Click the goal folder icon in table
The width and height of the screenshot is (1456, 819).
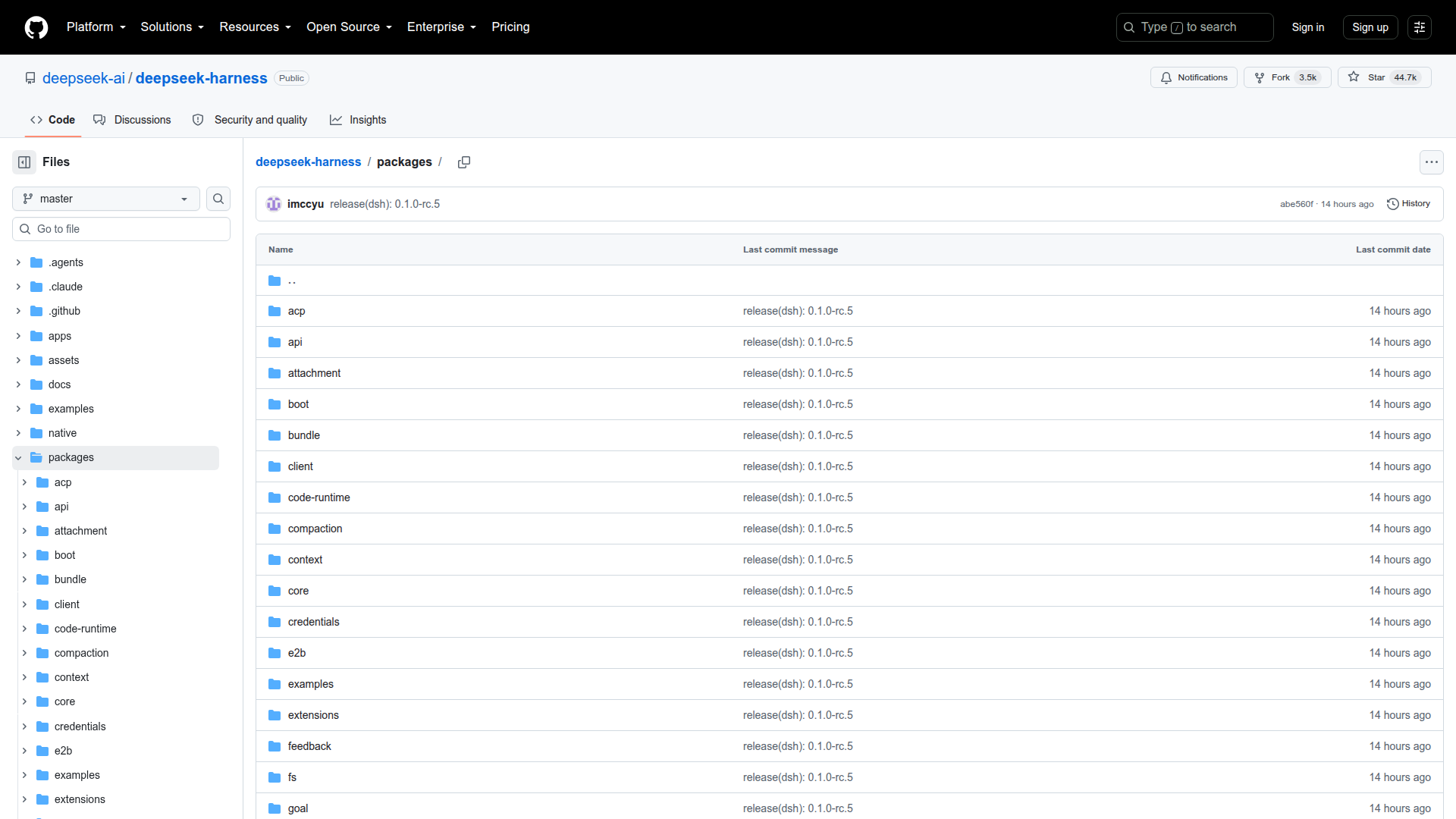pyautogui.click(x=275, y=808)
